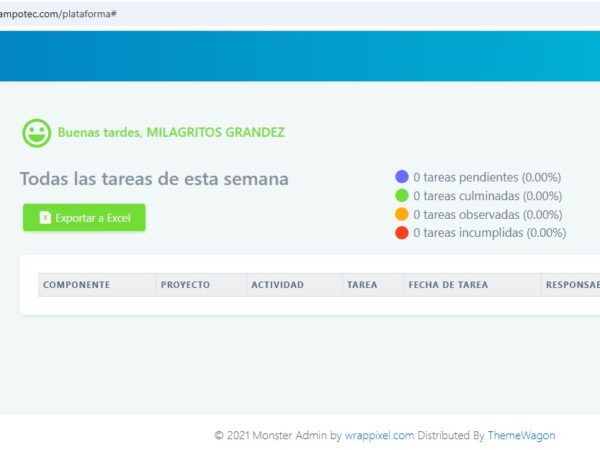600x450 pixels.
Task: Select the TAREA column header
Action: tap(362, 285)
